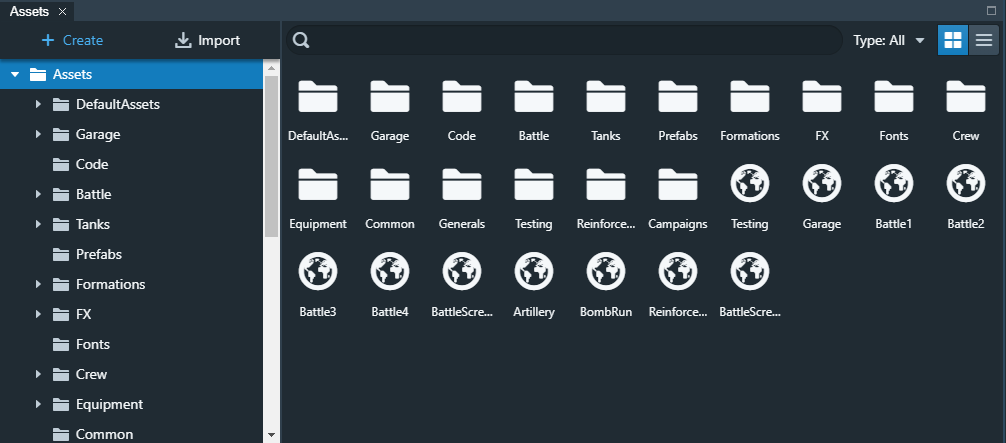Select the BombRun scene asset

[x=605, y=271]
